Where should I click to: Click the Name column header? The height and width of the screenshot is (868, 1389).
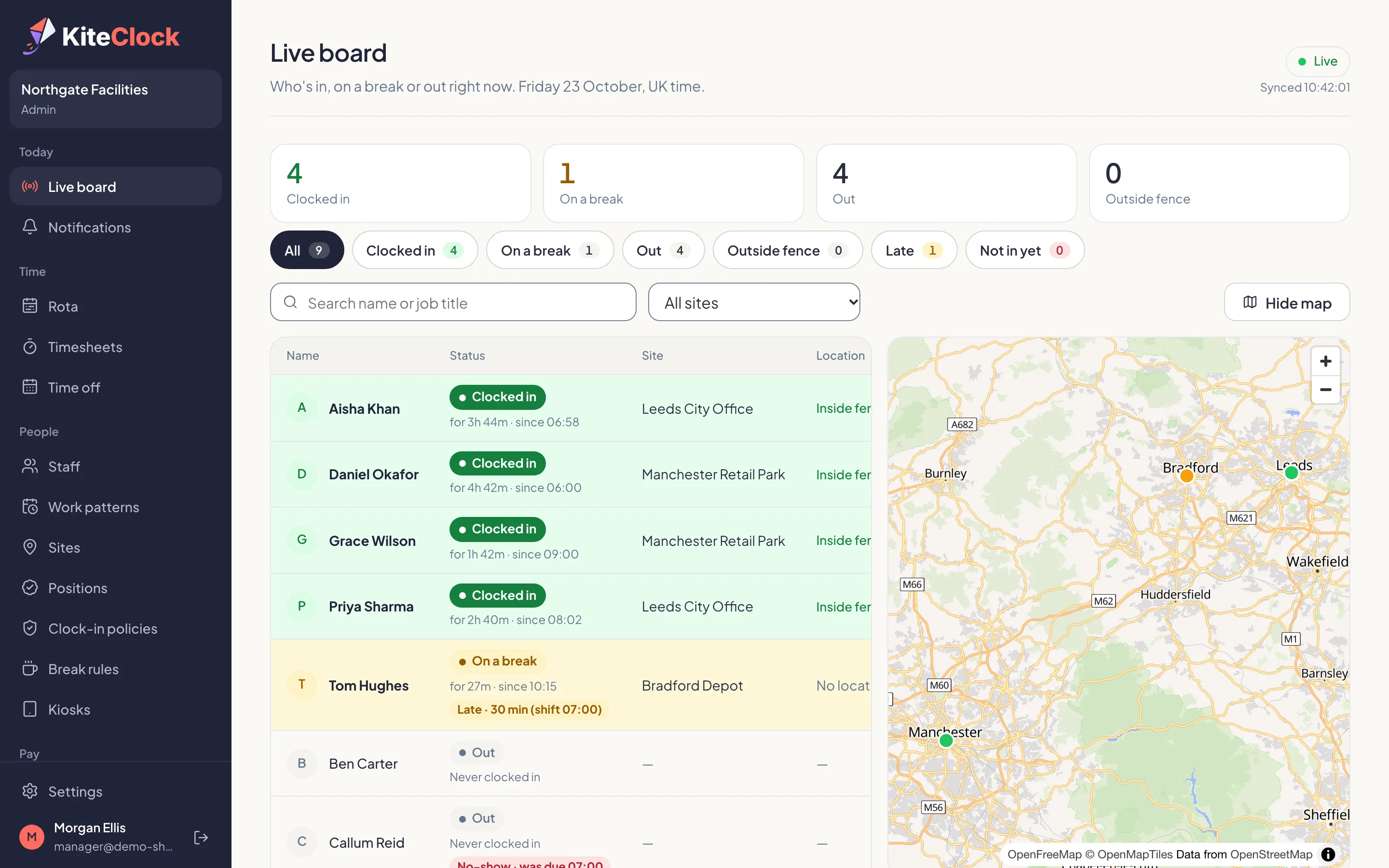tap(302, 355)
